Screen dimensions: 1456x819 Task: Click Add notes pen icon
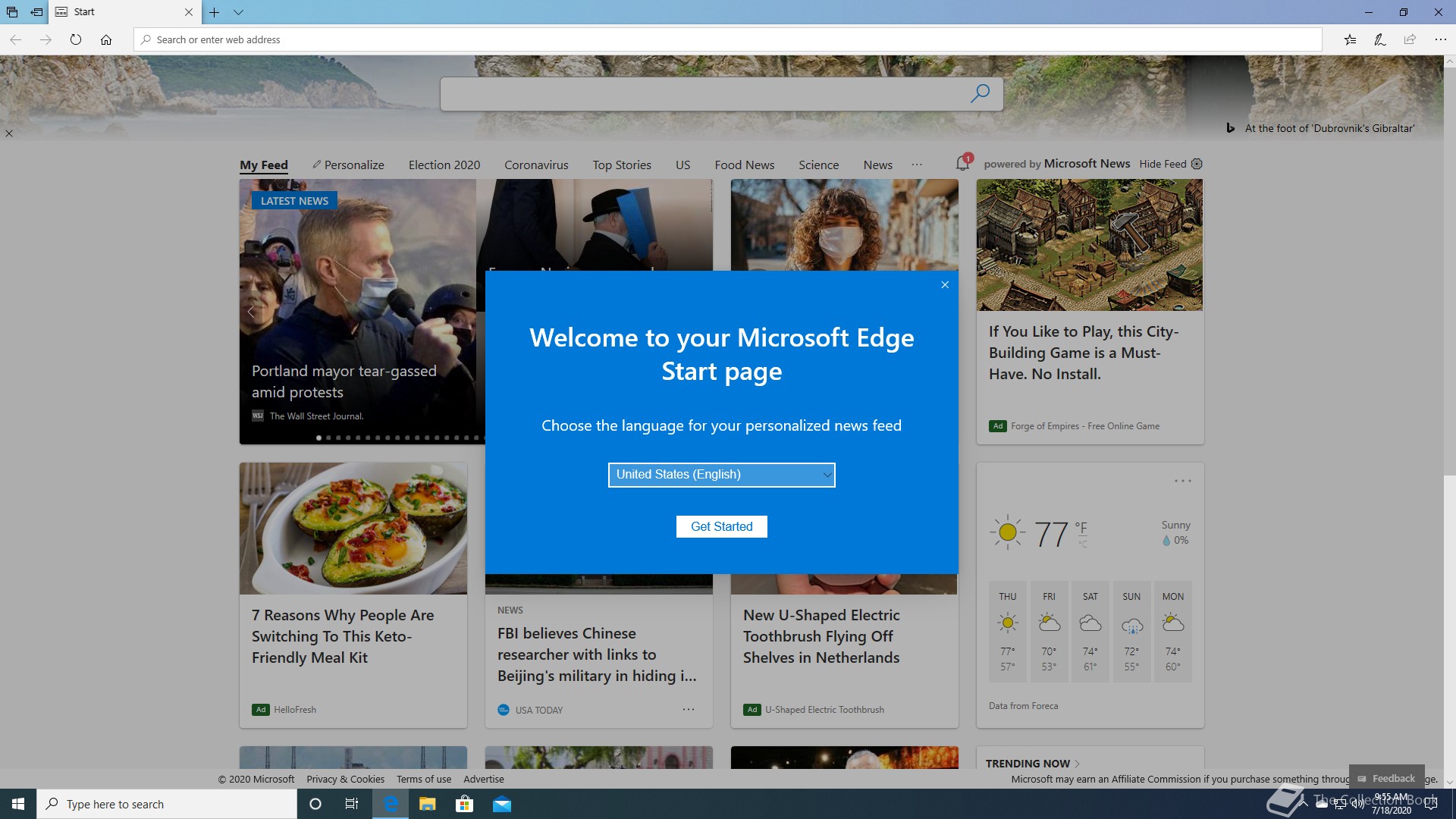1380,39
